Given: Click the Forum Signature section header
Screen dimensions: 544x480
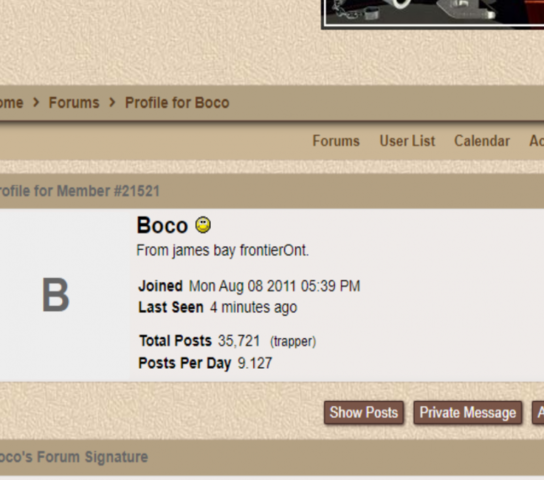Looking at the screenshot, I should (74, 457).
